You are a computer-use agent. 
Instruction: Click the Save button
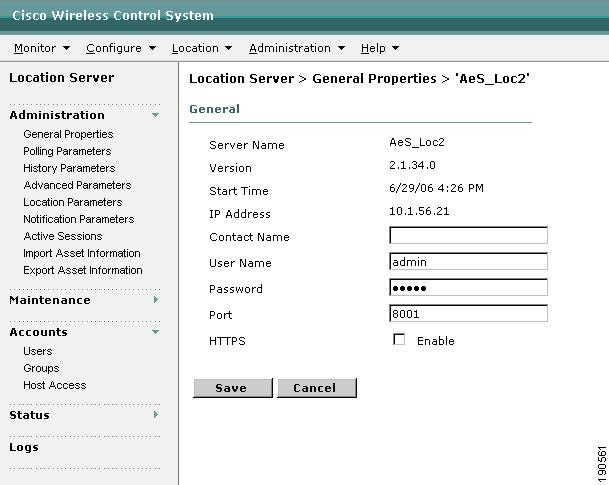tap(233, 388)
